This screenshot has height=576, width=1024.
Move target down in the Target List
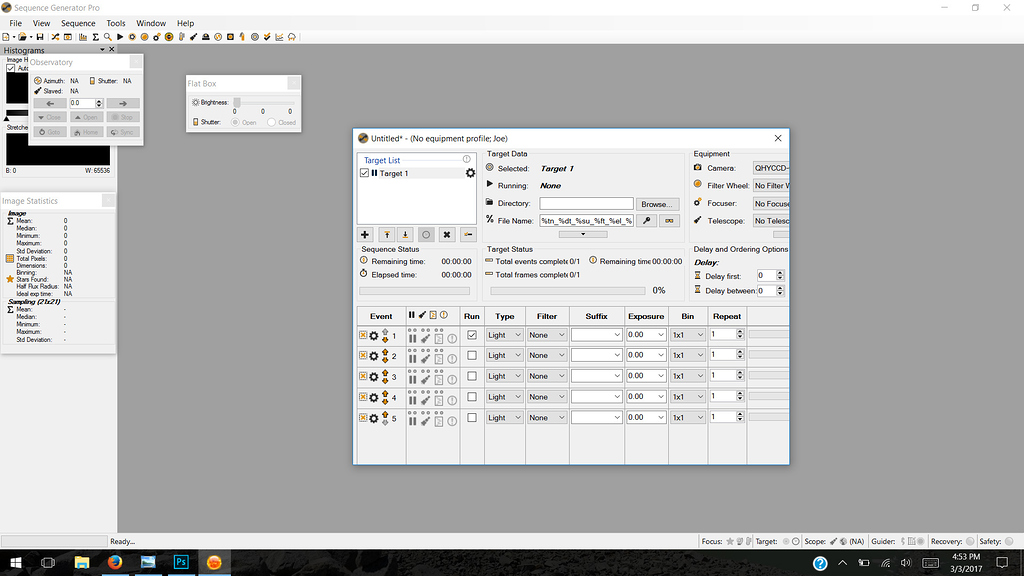(405, 234)
